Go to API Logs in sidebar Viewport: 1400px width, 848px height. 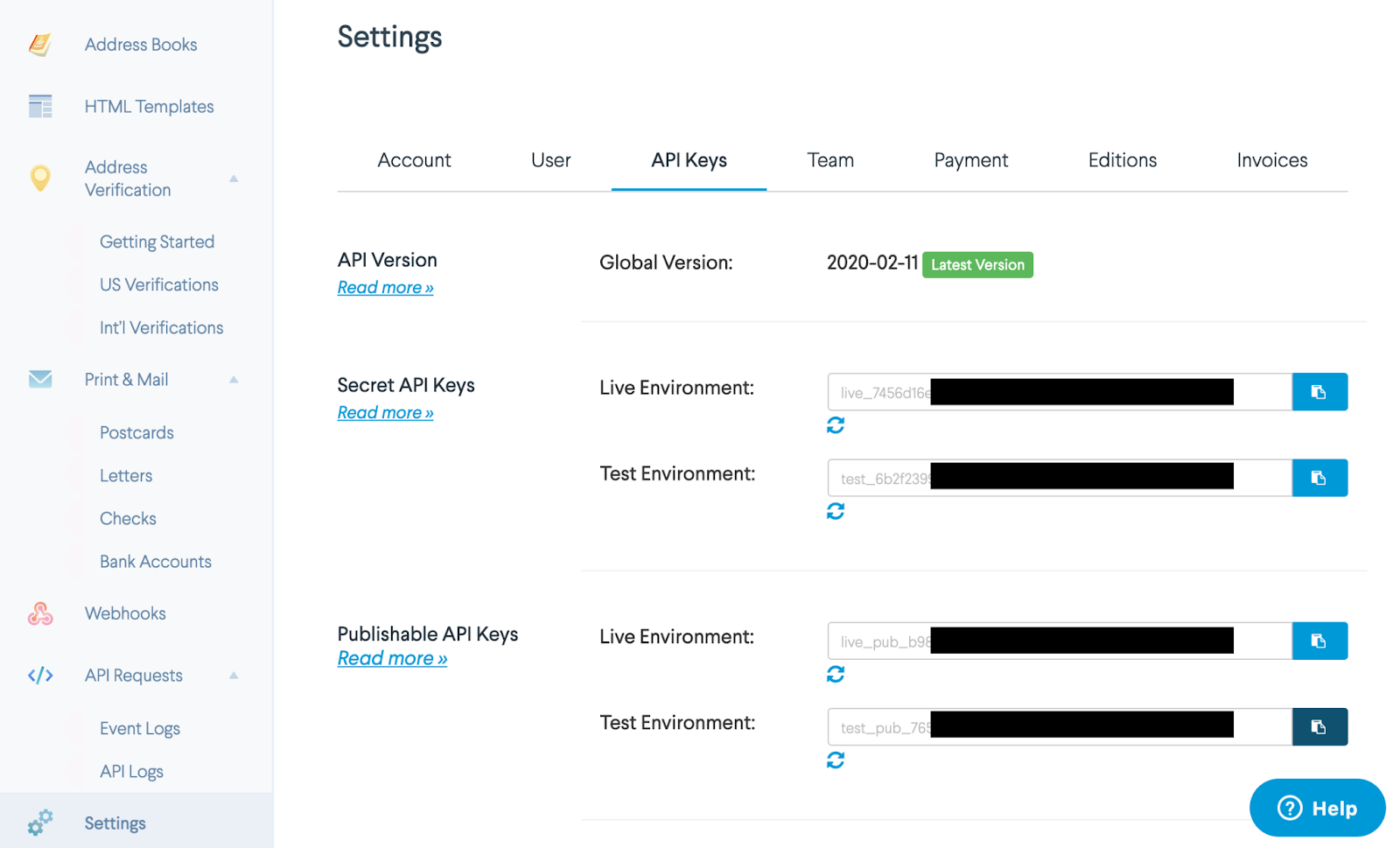click(x=131, y=772)
